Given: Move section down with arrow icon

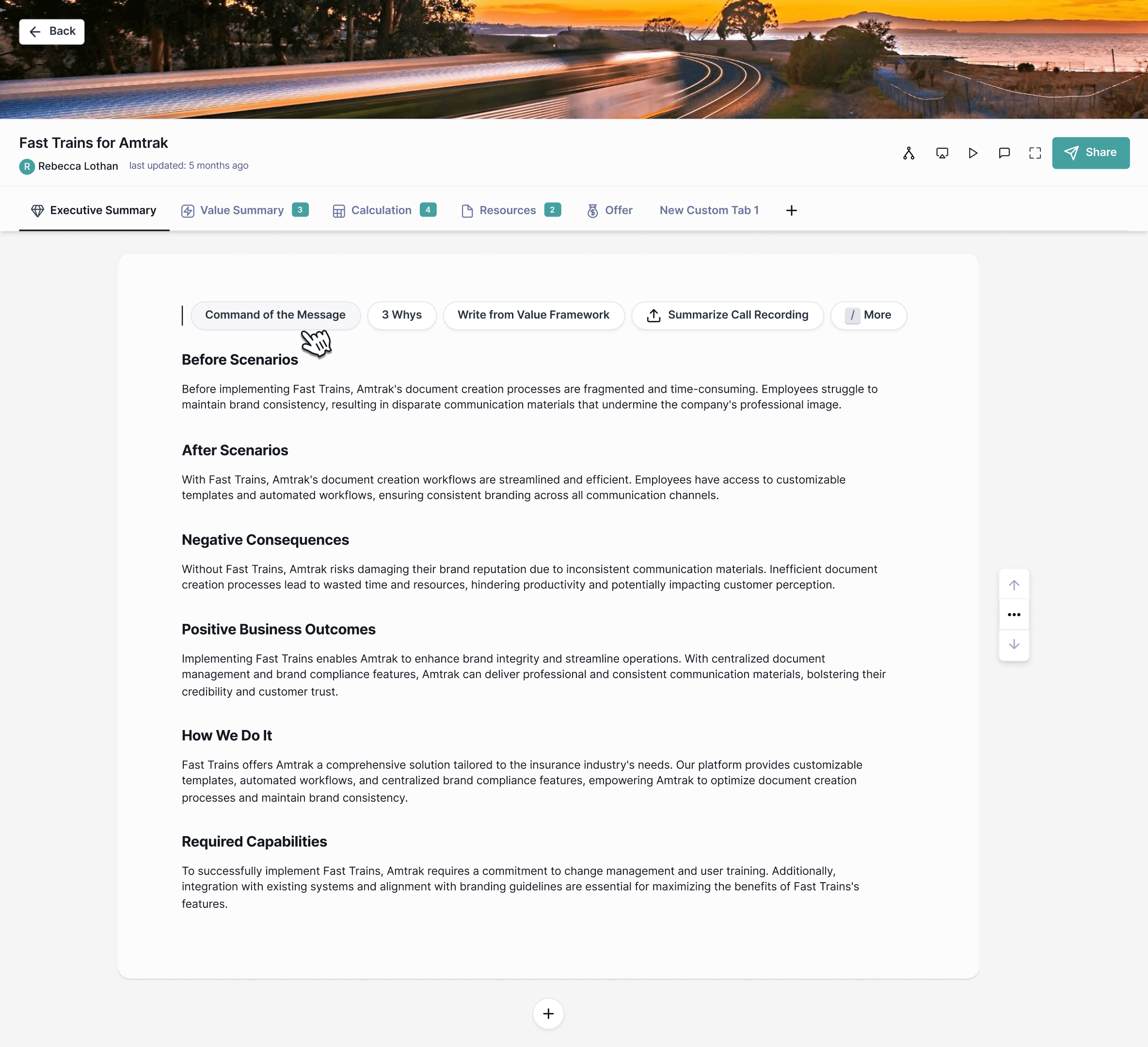Looking at the screenshot, I should coord(1014,645).
